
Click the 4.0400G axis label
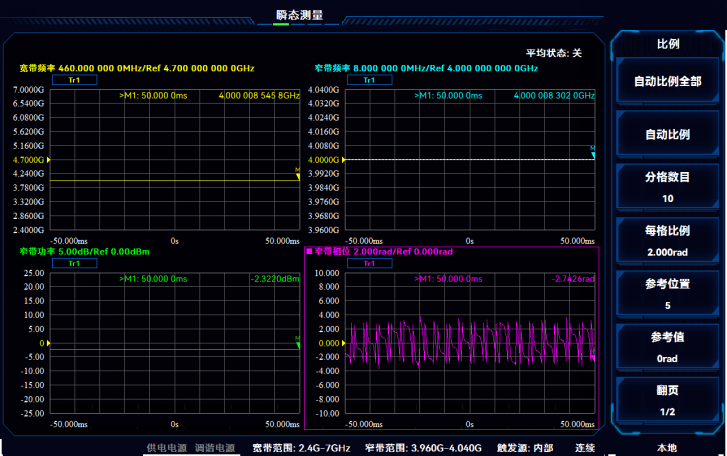click(324, 89)
